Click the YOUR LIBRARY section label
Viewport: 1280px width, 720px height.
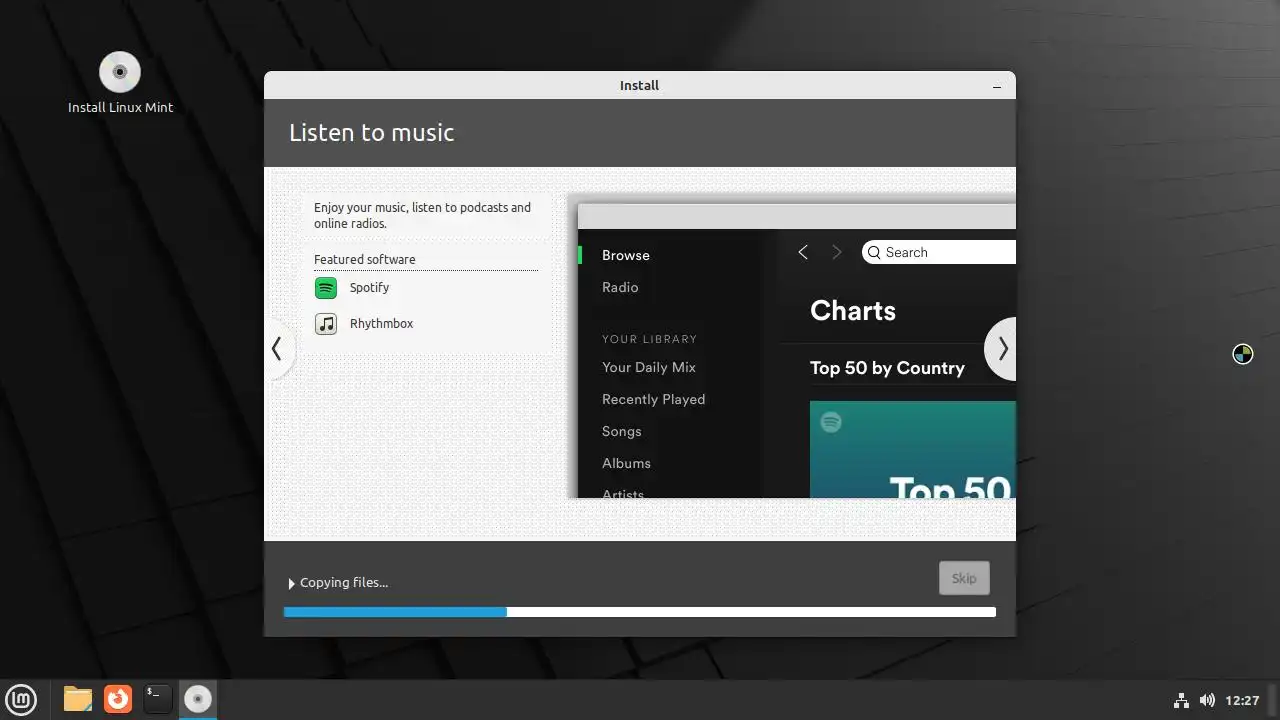tap(649, 339)
